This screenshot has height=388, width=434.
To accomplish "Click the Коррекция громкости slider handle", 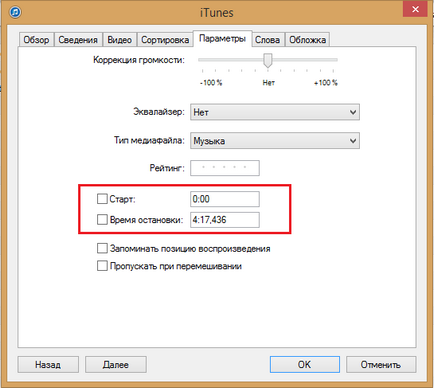I will tap(268, 60).
